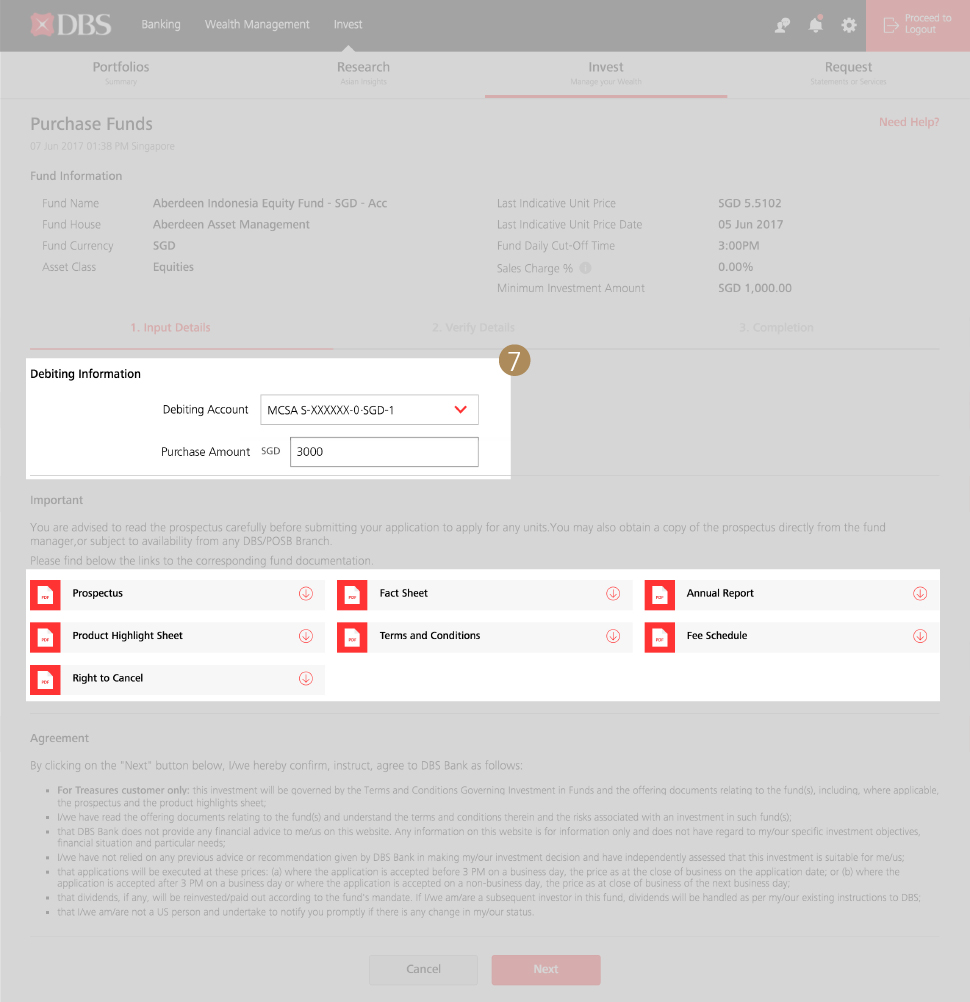Image resolution: width=970 pixels, height=1002 pixels.
Task: Click the Equities asset class value
Action: pos(173,267)
